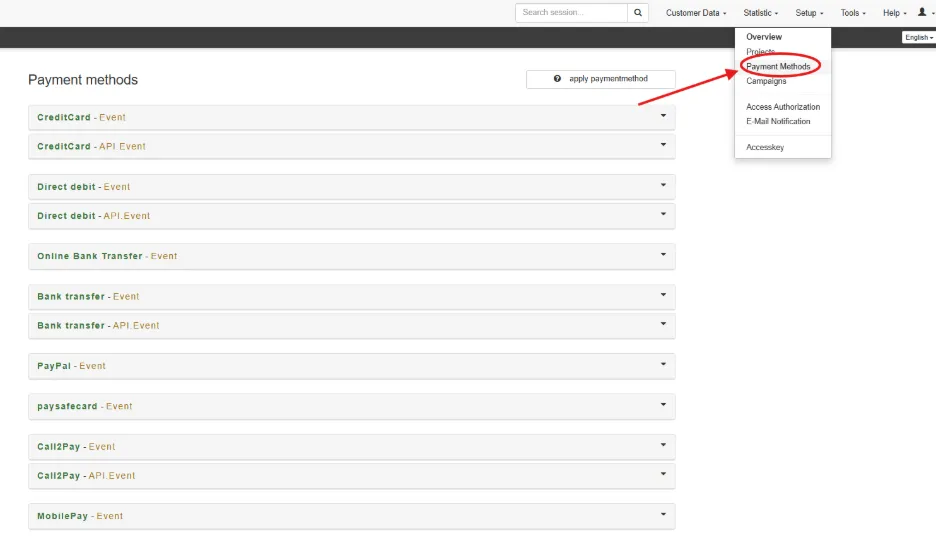Click the Call2Pay - Event label
The image size is (936, 537).
[x=76, y=446]
